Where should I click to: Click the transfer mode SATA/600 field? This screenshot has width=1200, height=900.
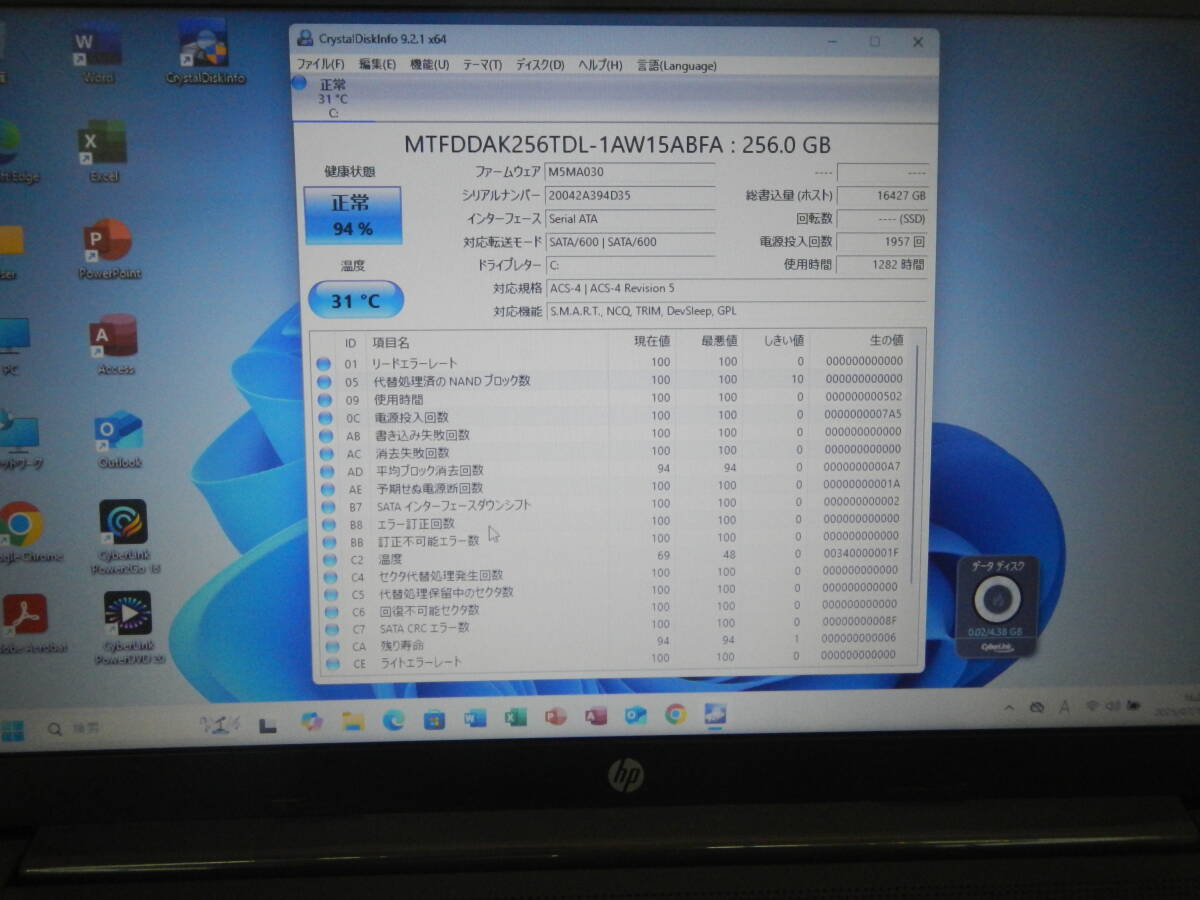pyautogui.click(x=630, y=241)
